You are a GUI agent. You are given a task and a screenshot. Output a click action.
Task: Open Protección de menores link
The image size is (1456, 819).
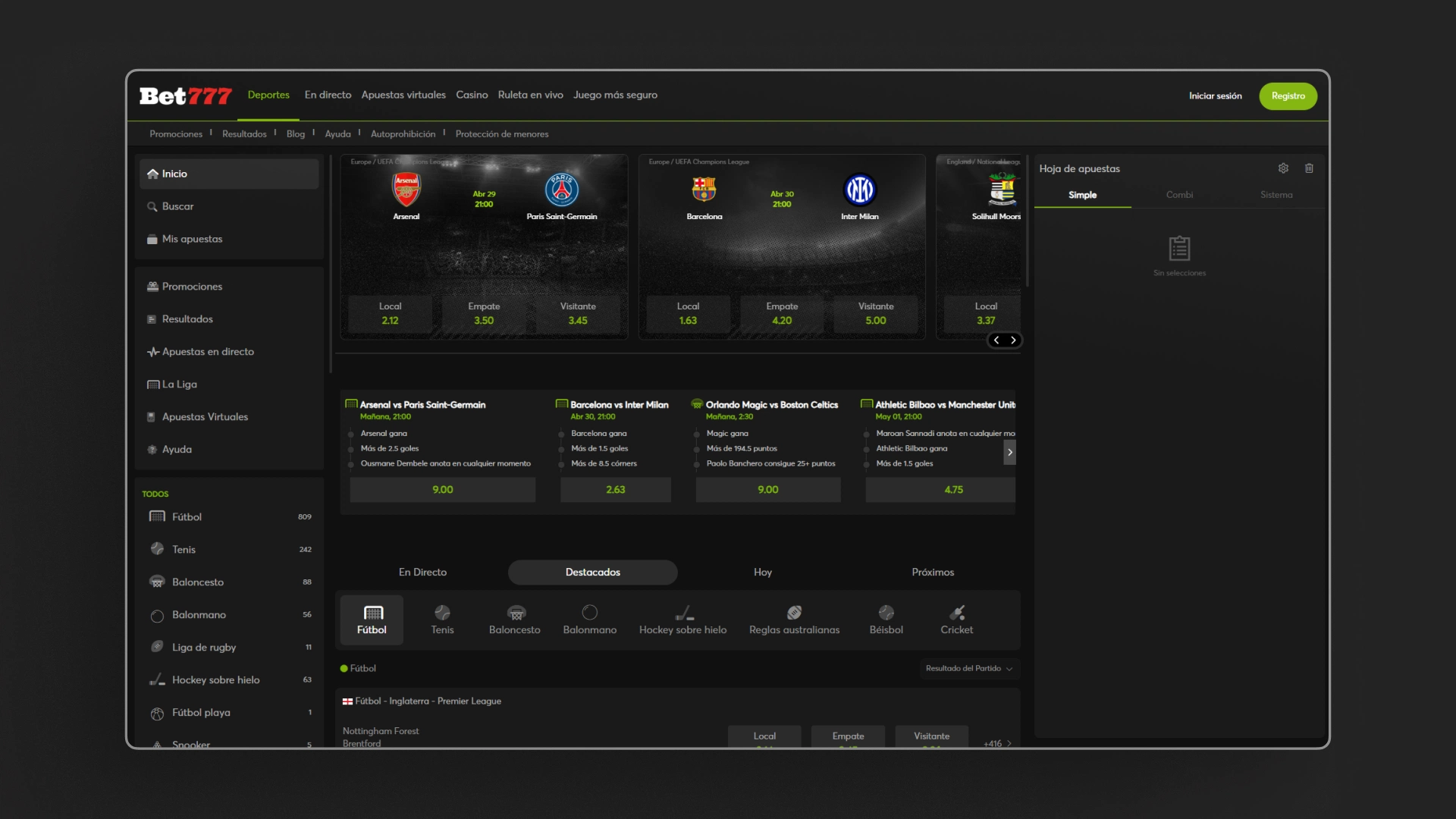(501, 134)
